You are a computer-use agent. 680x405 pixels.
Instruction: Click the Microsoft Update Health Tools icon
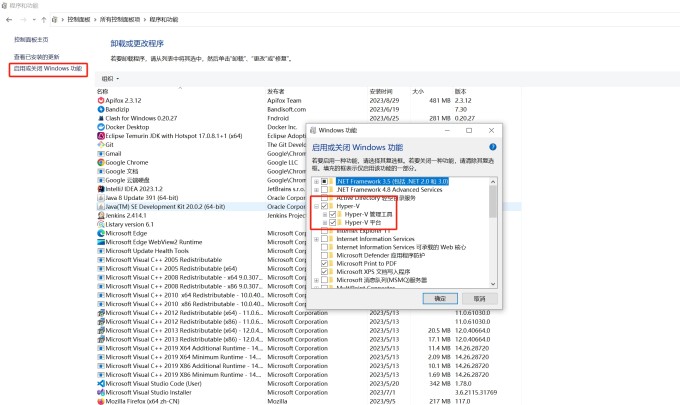pyautogui.click(x=101, y=251)
